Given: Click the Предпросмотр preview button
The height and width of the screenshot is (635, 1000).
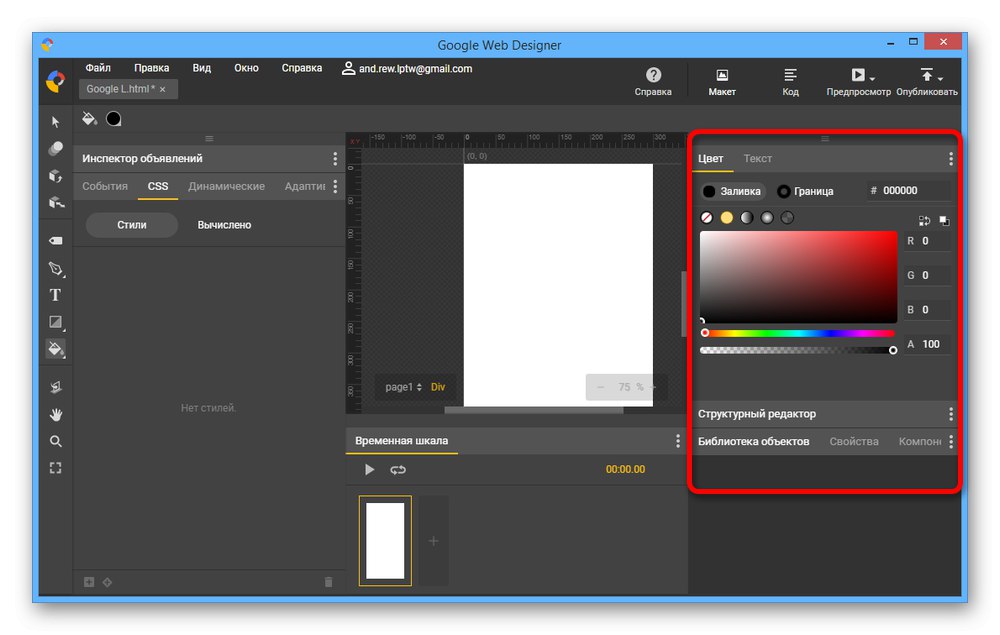Looking at the screenshot, I should coord(858,82).
